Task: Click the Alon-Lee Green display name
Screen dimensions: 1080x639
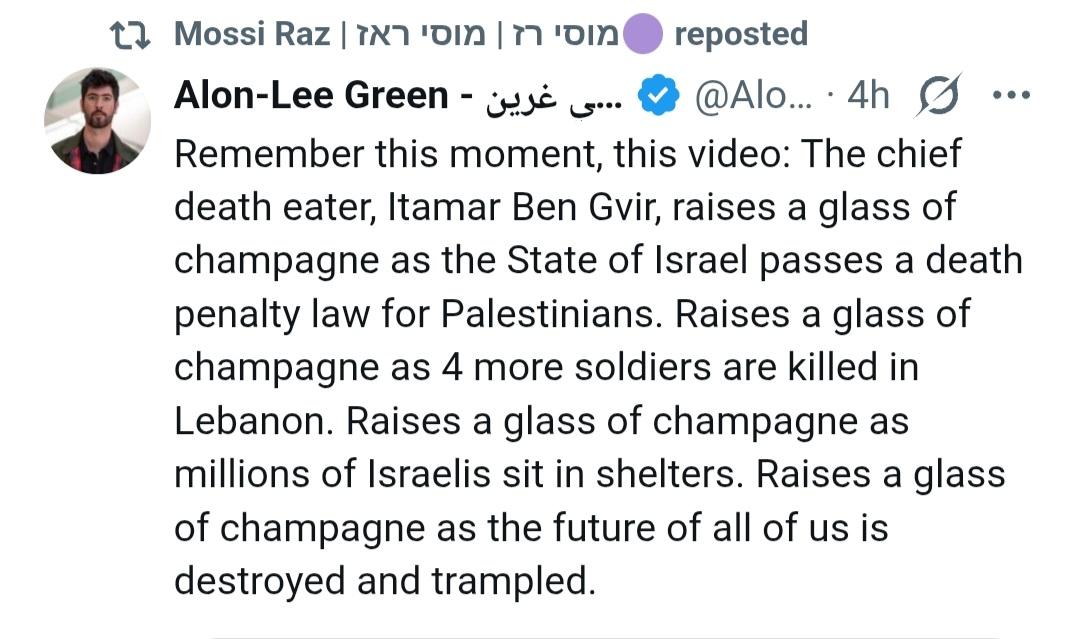Action: click(x=310, y=96)
